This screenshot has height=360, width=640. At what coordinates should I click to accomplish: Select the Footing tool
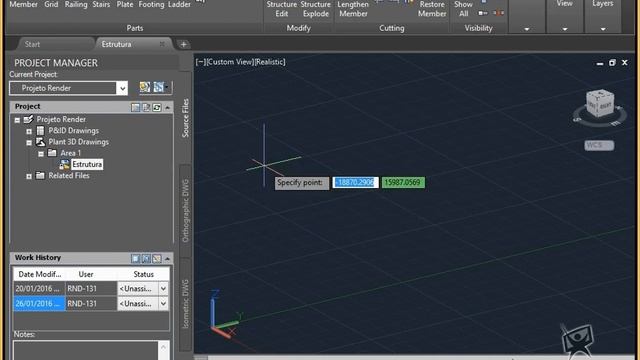click(x=151, y=4)
